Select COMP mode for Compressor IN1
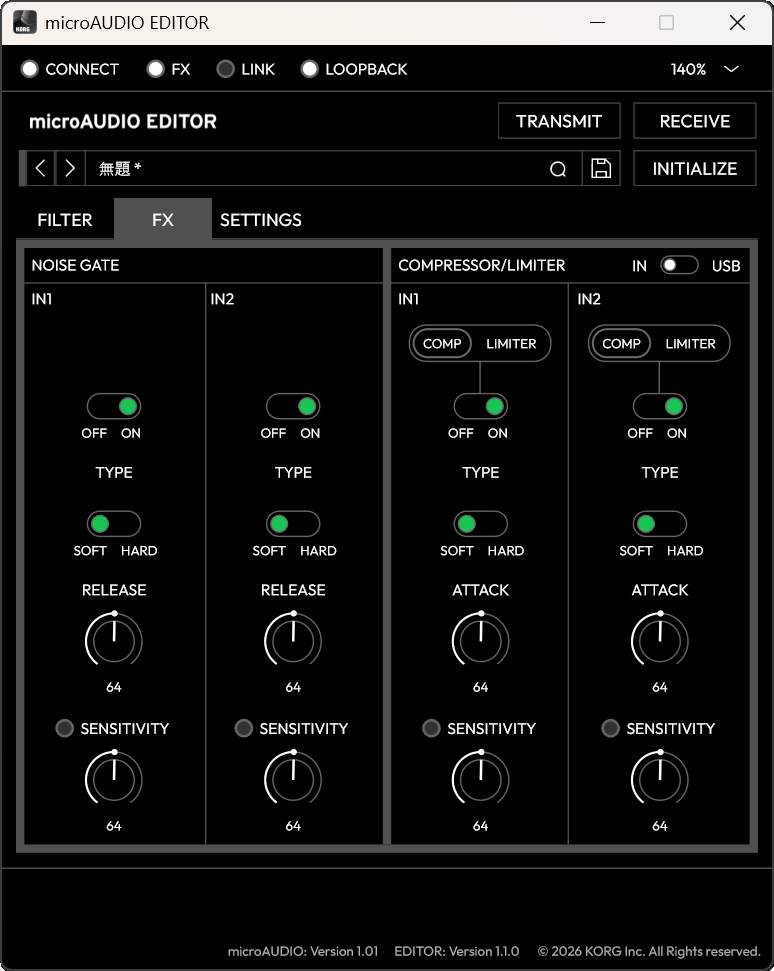The width and height of the screenshot is (774, 971). pyautogui.click(x=442, y=343)
